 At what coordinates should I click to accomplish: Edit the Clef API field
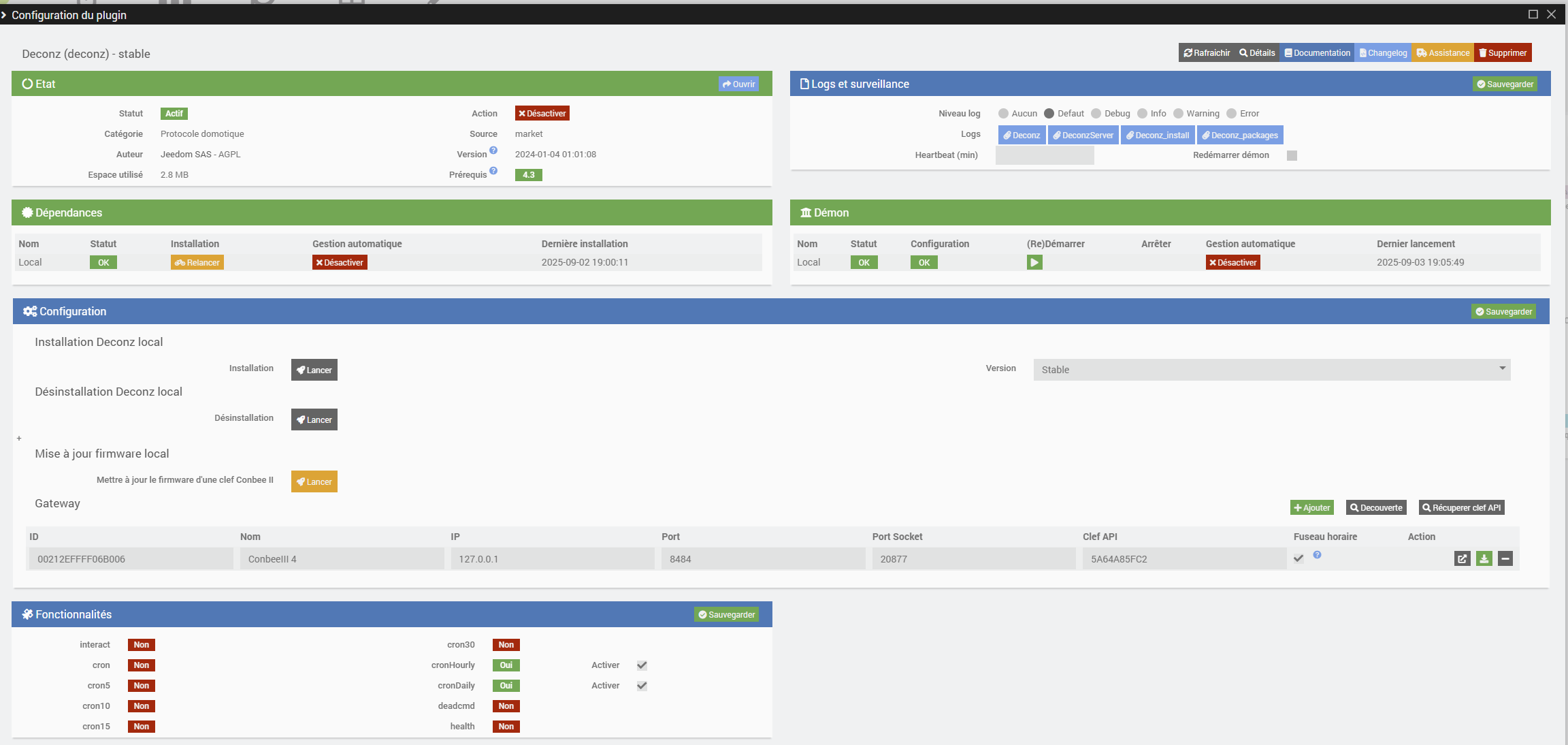1184,559
